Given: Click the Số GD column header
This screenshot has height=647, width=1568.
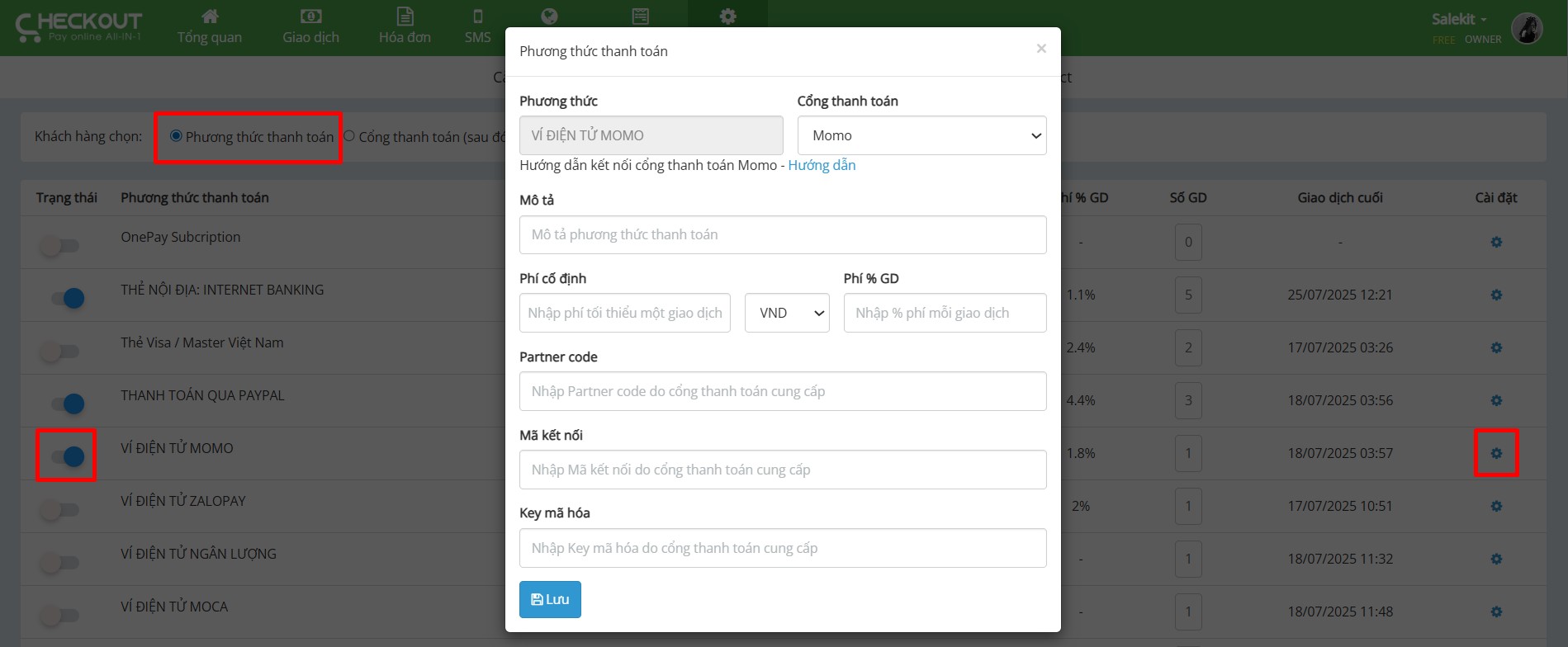Looking at the screenshot, I should click(x=1188, y=197).
